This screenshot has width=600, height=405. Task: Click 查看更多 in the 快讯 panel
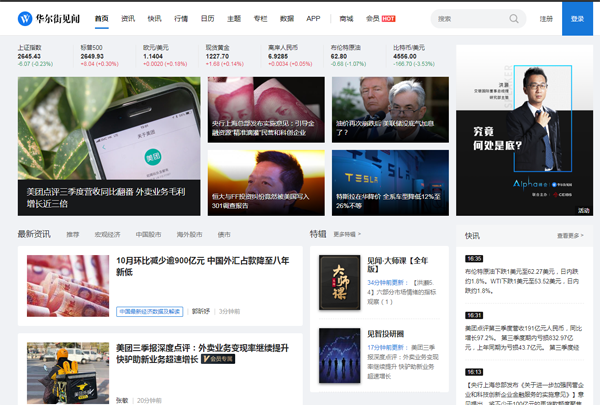click(570, 236)
